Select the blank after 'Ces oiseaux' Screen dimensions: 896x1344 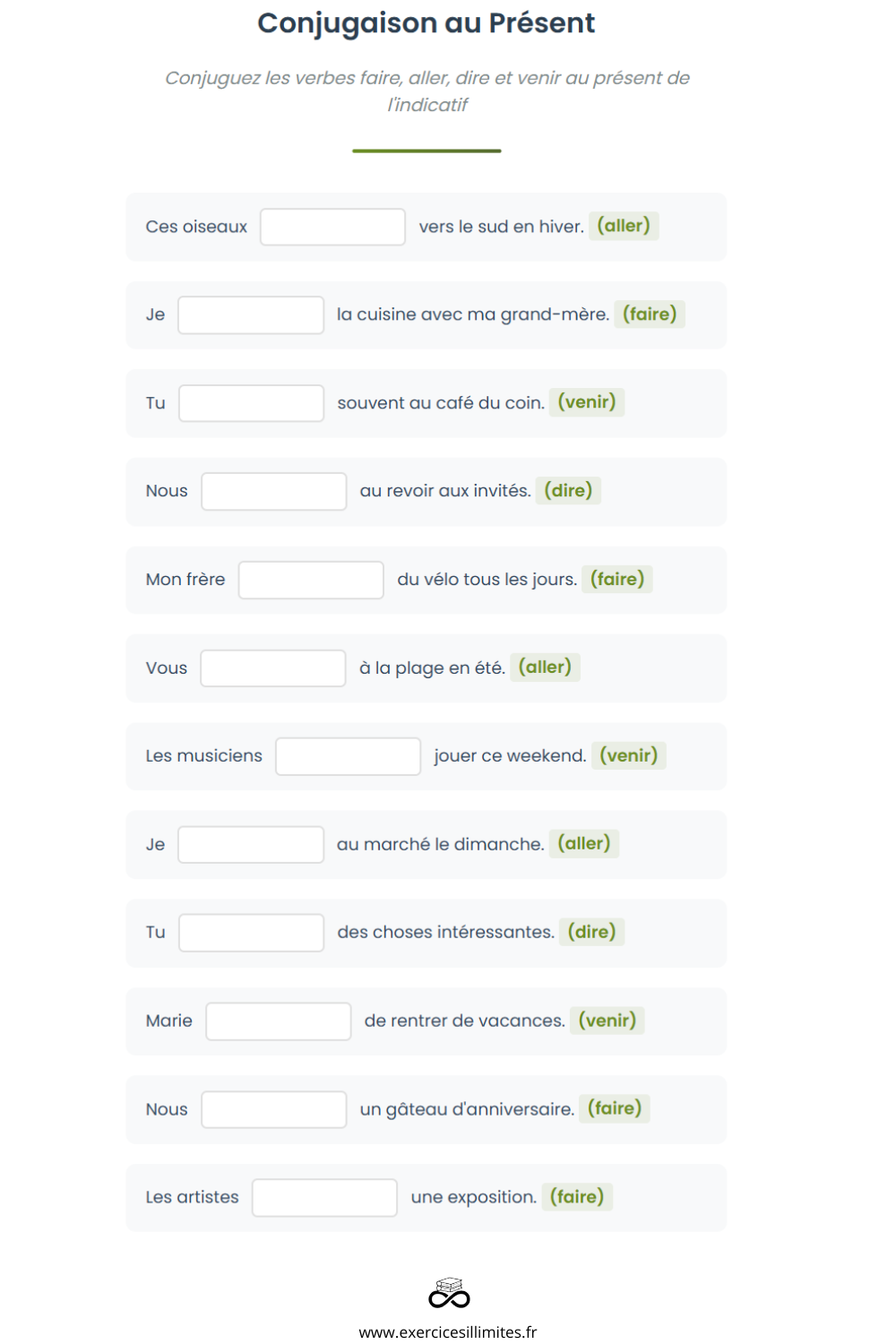coord(332,227)
